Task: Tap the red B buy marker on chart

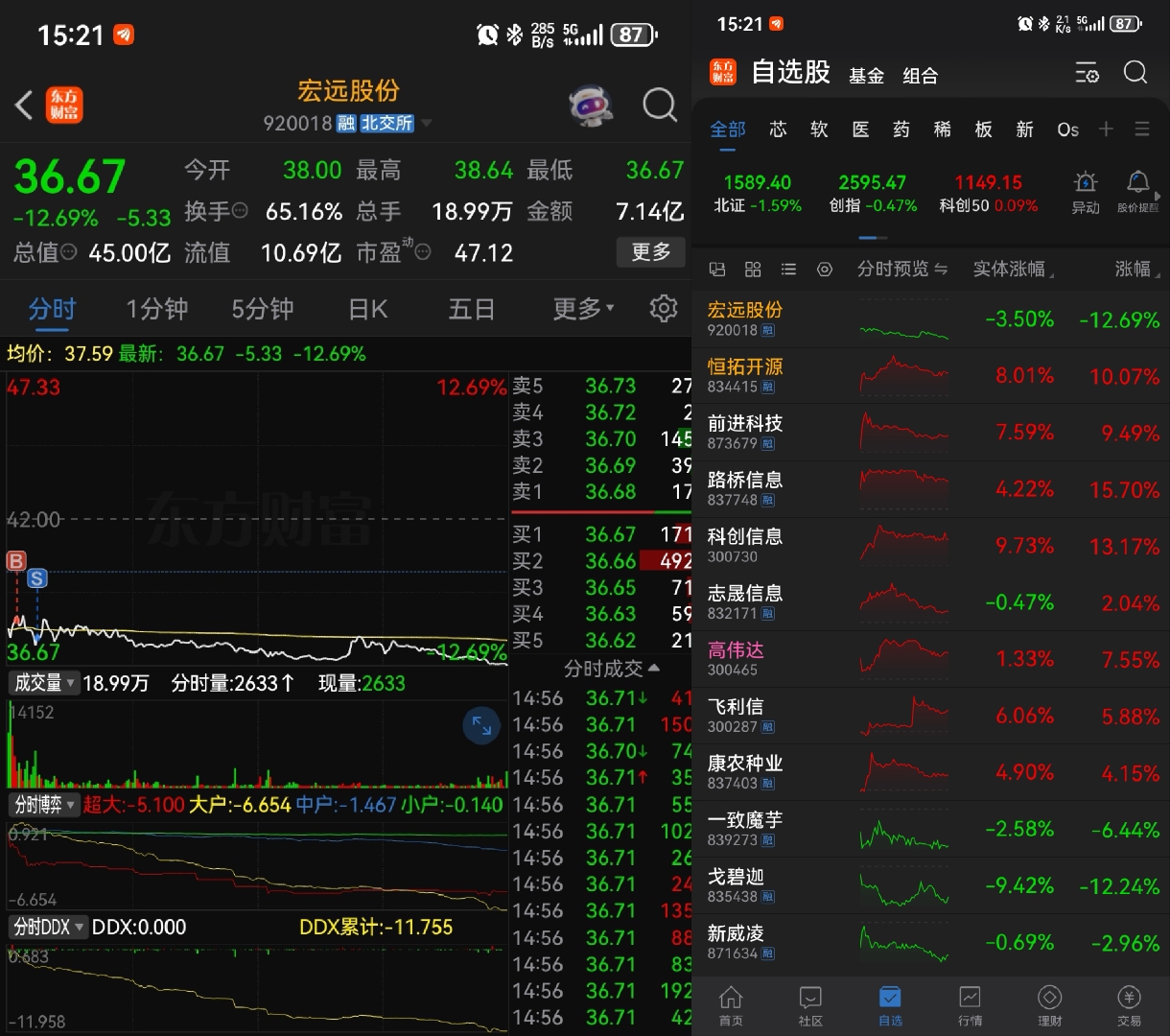Action: click(16, 561)
